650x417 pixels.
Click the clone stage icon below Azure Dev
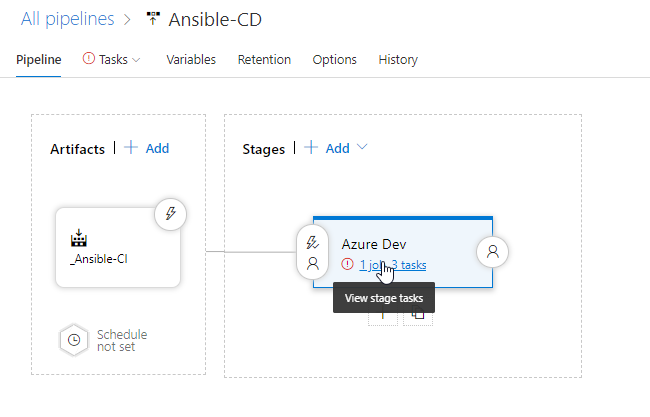pos(418,315)
